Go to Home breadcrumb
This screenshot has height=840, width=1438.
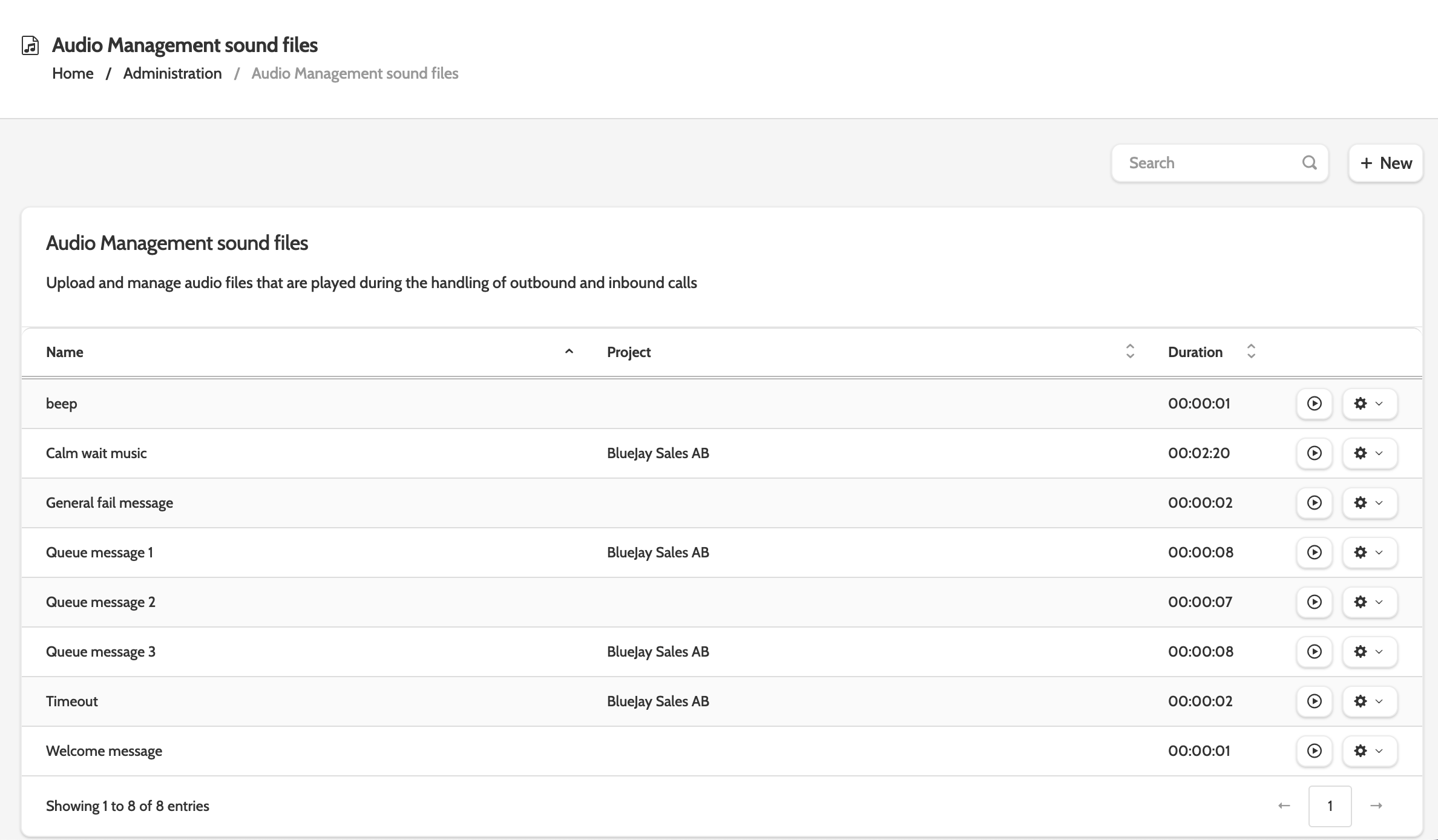(73, 74)
